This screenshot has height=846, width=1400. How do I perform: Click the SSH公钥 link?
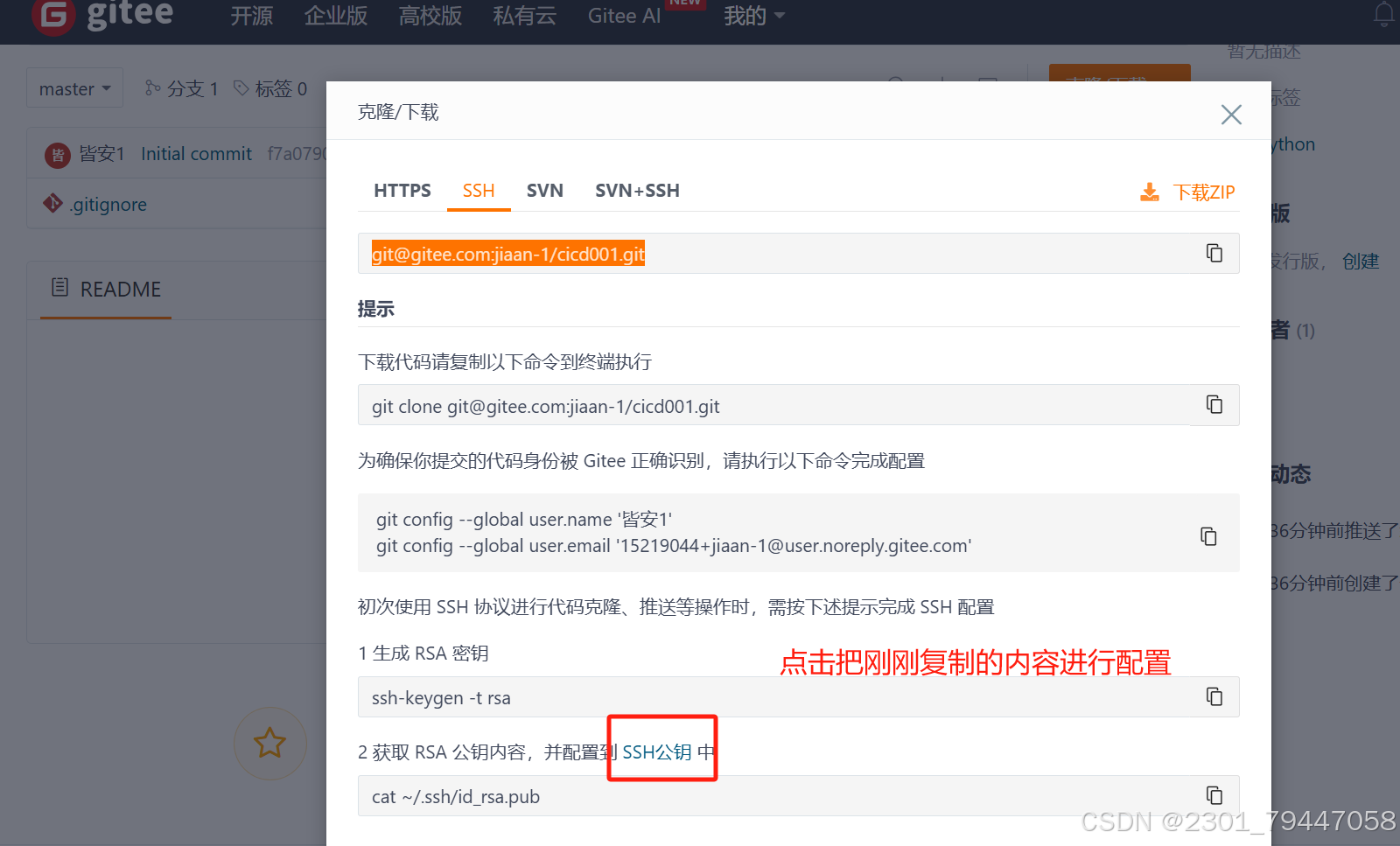click(x=658, y=751)
